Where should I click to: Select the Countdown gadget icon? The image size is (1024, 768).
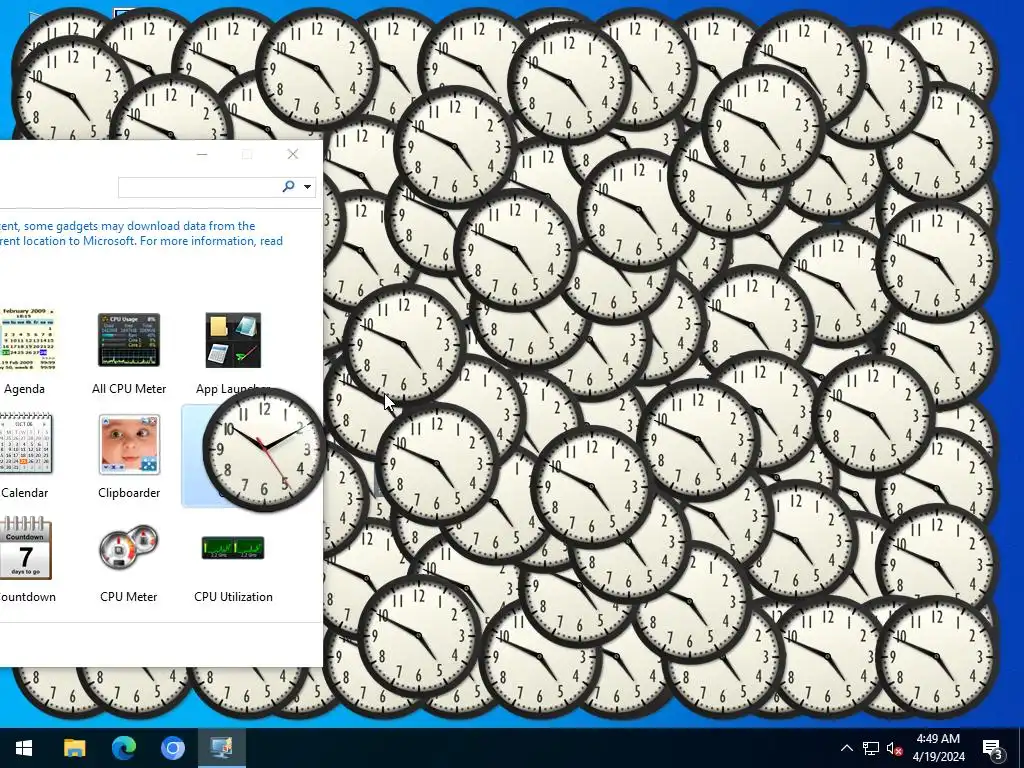point(25,547)
